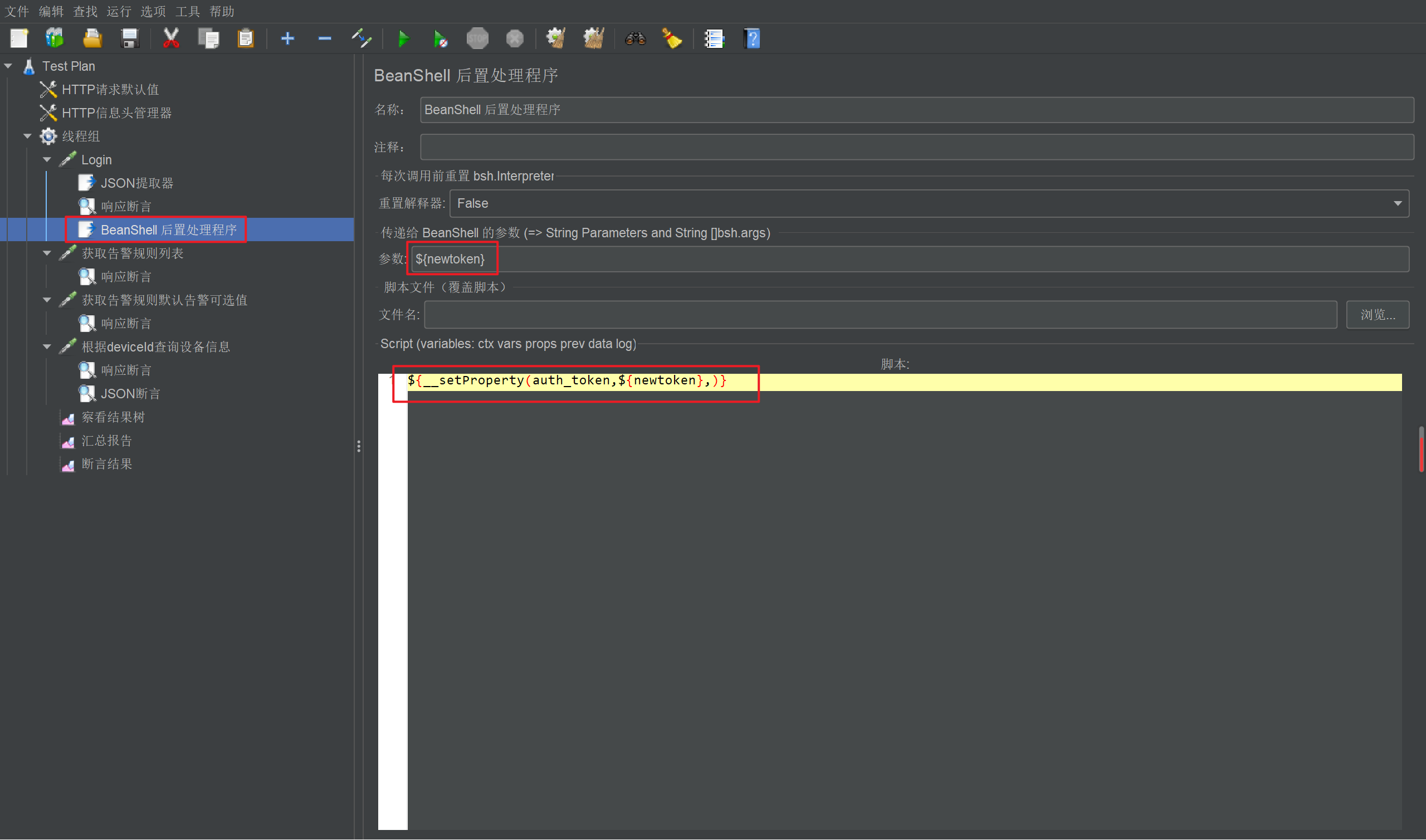Image resolution: width=1426 pixels, height=840 pixels.
Task: Select 响应断言 under Login
Action: click(x=126, y=207)
